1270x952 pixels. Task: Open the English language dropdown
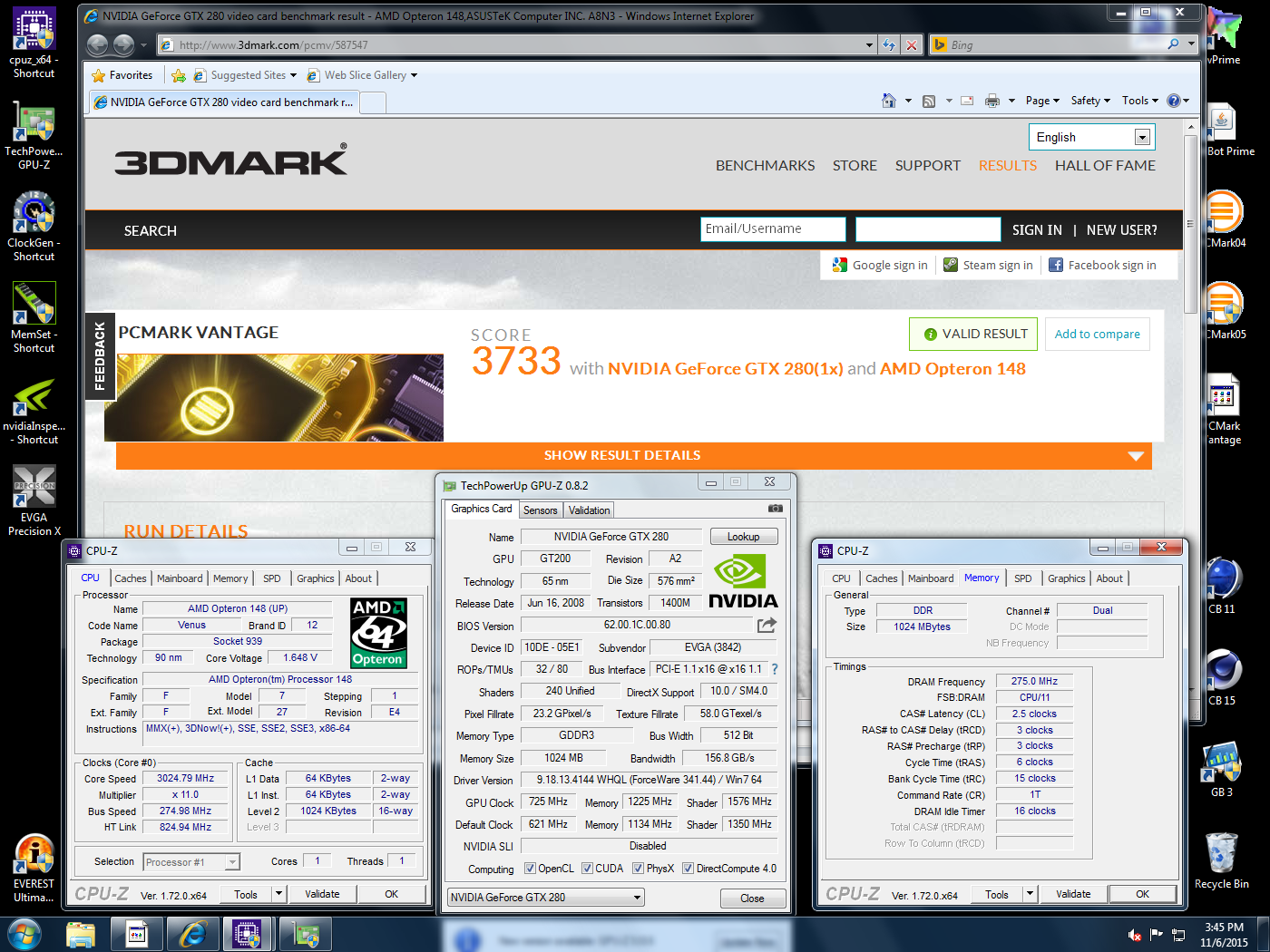1091,137
